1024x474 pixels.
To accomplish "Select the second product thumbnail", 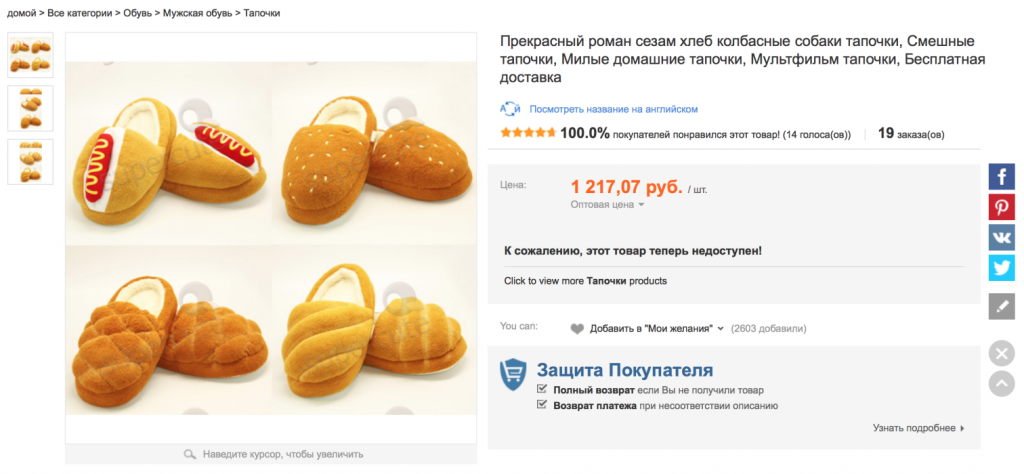I will (x=30, y=108).
